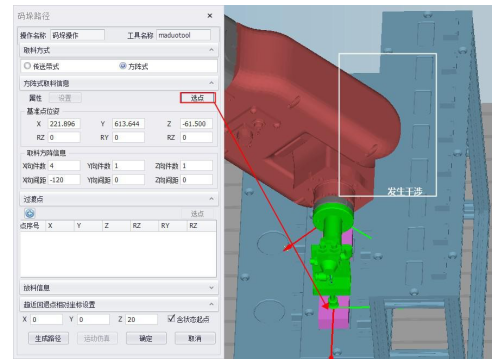This screenshot has width=498, height=363.
Task: Click the Z column header in table
Action: click(x=107, y=226)
